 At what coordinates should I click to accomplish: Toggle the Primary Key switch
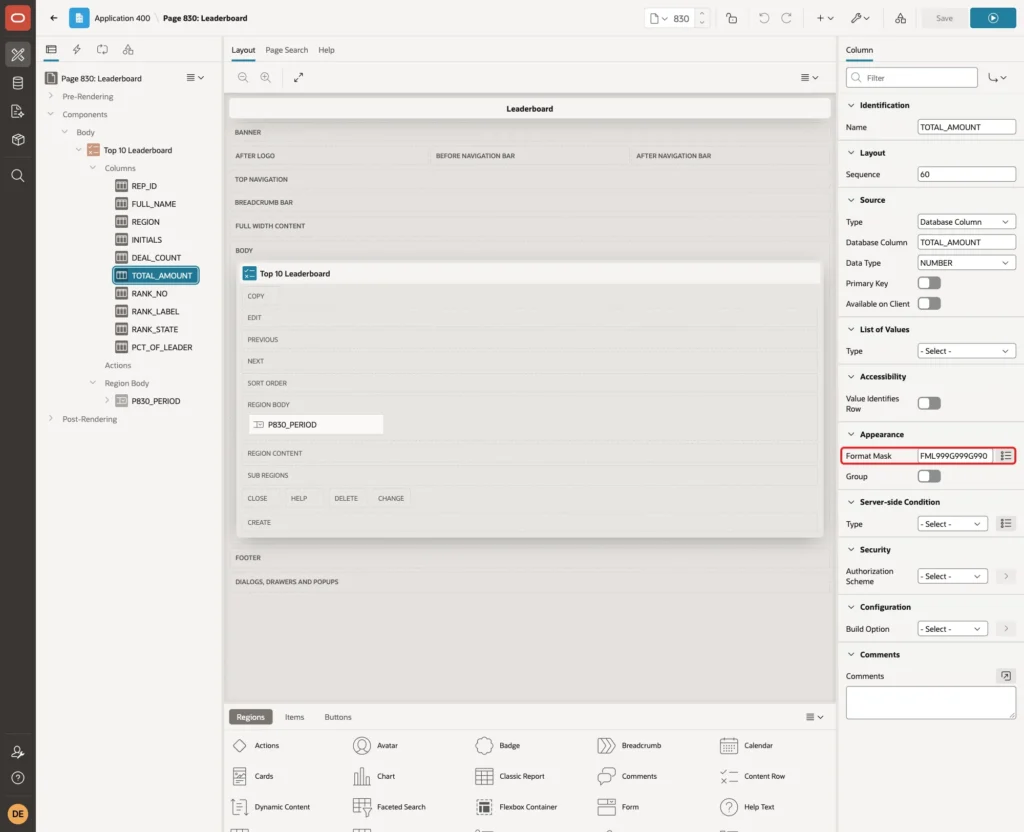929,283
